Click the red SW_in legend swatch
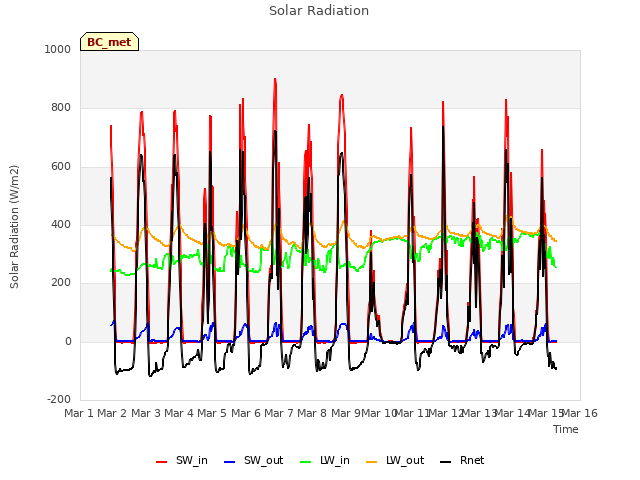The width and height of the screenshot is (640, 480). [x=162, y=462]
